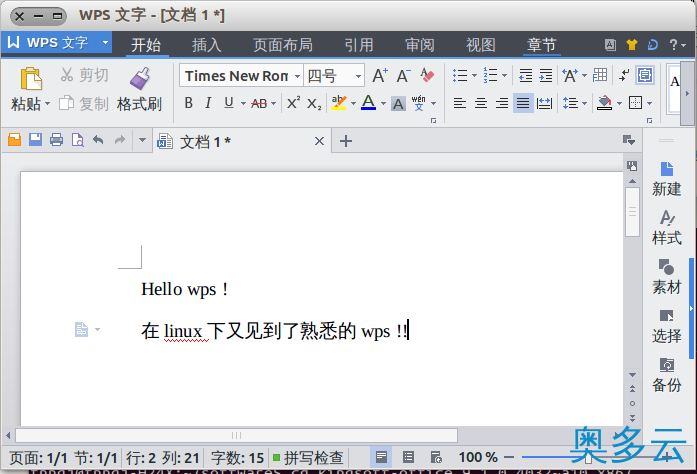Screen dimensions: 697x474
Task: Open print preview icon
Action: pos(77,140)
